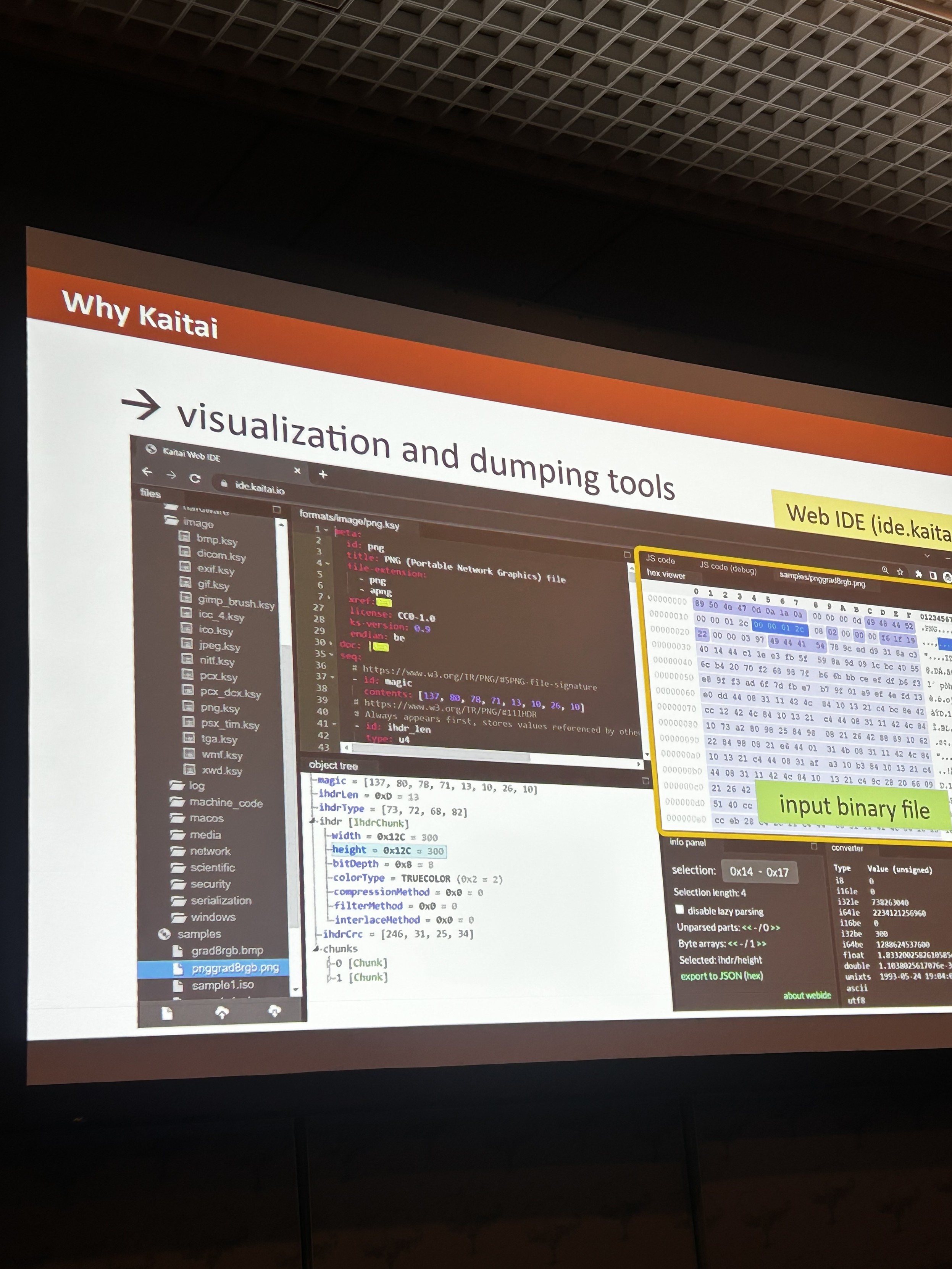This screenshot has width=952, height=1269.
Task: Select the grad8rgb.bmp sample file
Action: (227, 951)
